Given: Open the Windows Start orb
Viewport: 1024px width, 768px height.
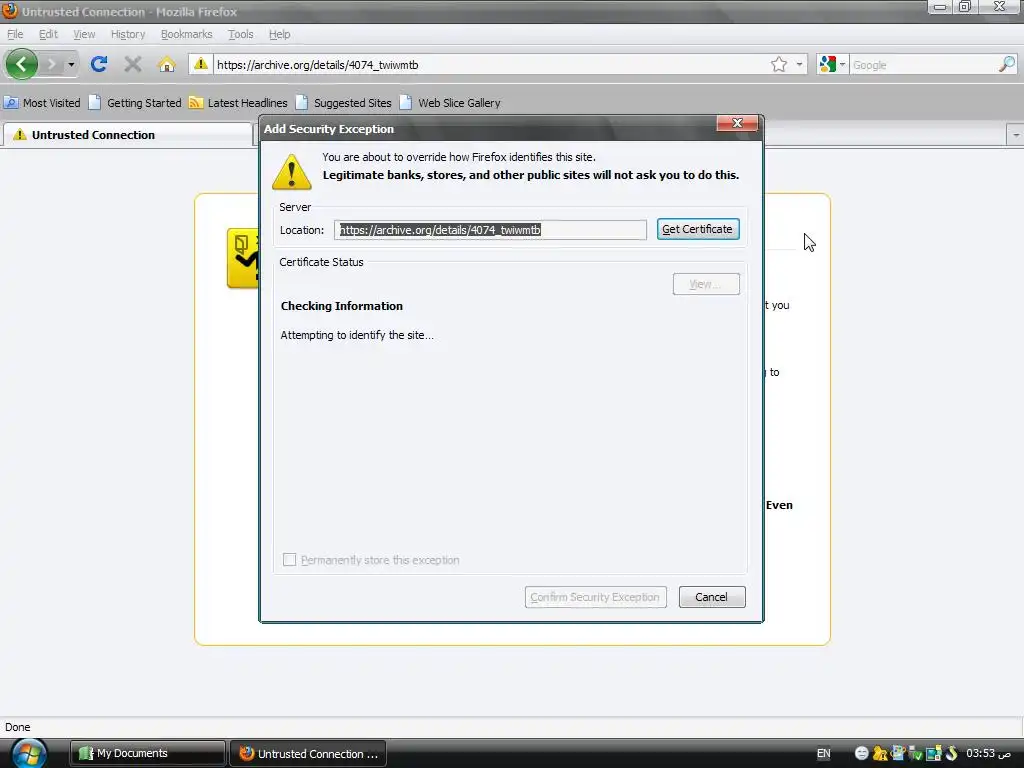Looking at the screenshot, I should [29, 753].
